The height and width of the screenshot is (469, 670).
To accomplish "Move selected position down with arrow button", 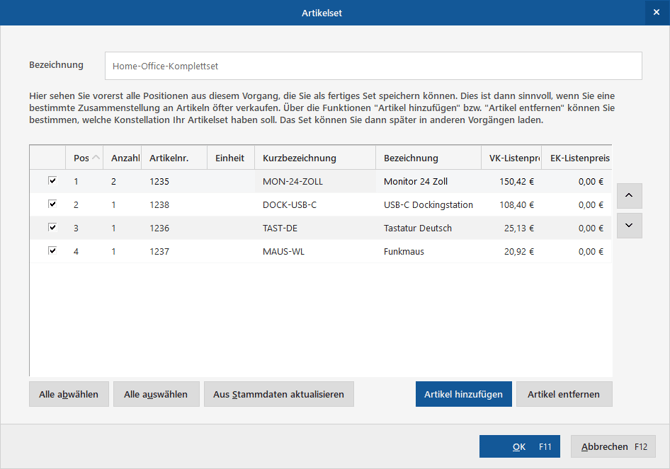I will (x=629, y=226).
